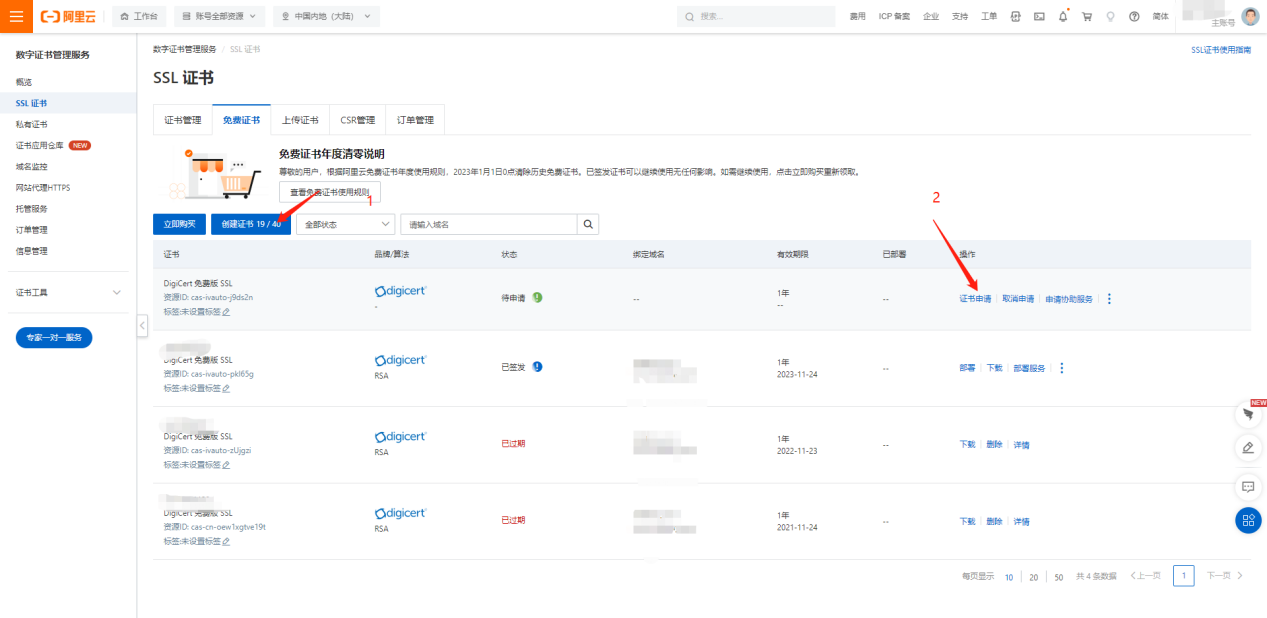Viewport: 1267px width, 618px height.
Task: Open SSL证书使用指南 link
Action: (1220, 49)
